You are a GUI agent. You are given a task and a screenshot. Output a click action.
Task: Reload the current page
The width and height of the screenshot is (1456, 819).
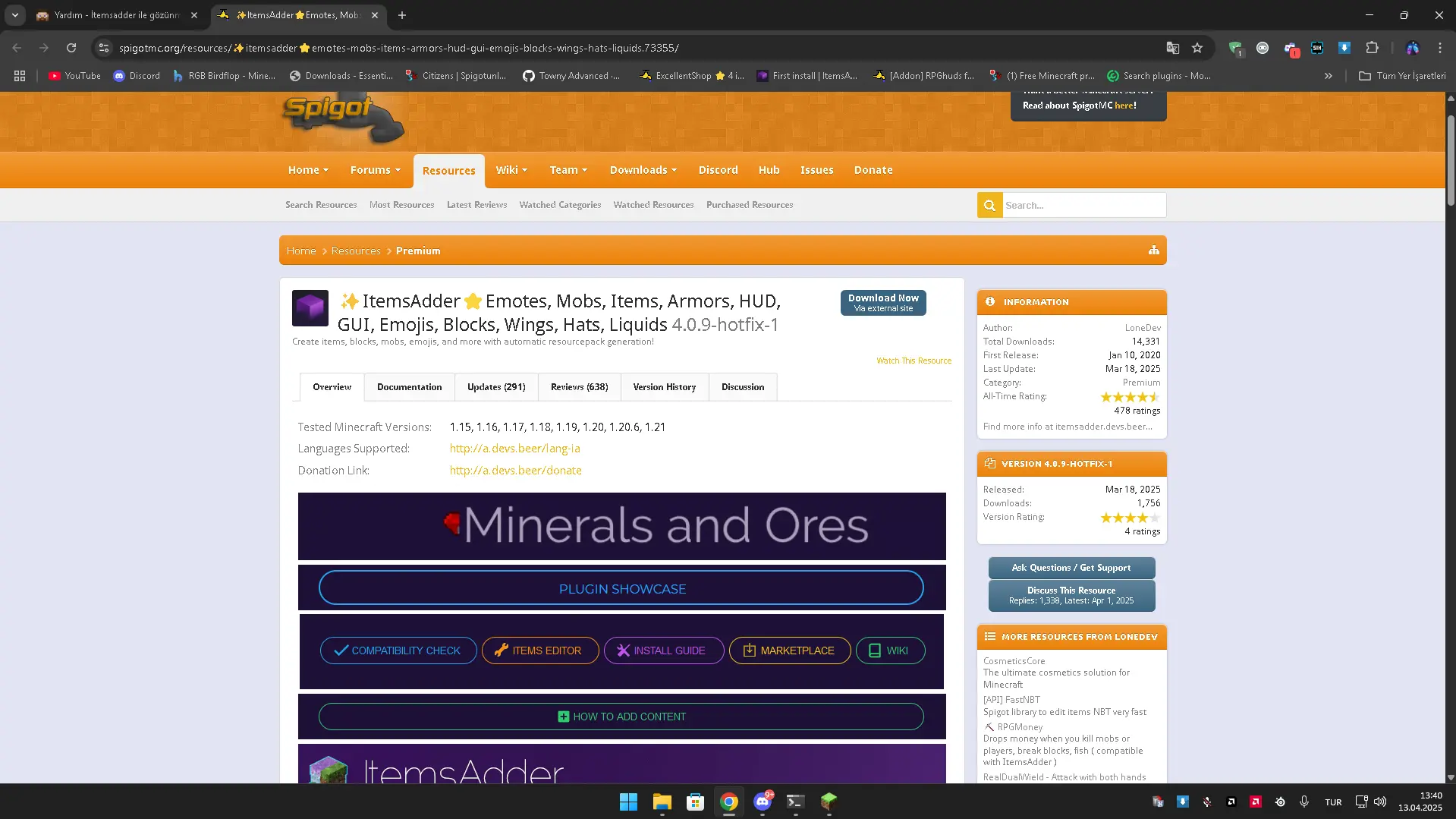coord(71,48)
